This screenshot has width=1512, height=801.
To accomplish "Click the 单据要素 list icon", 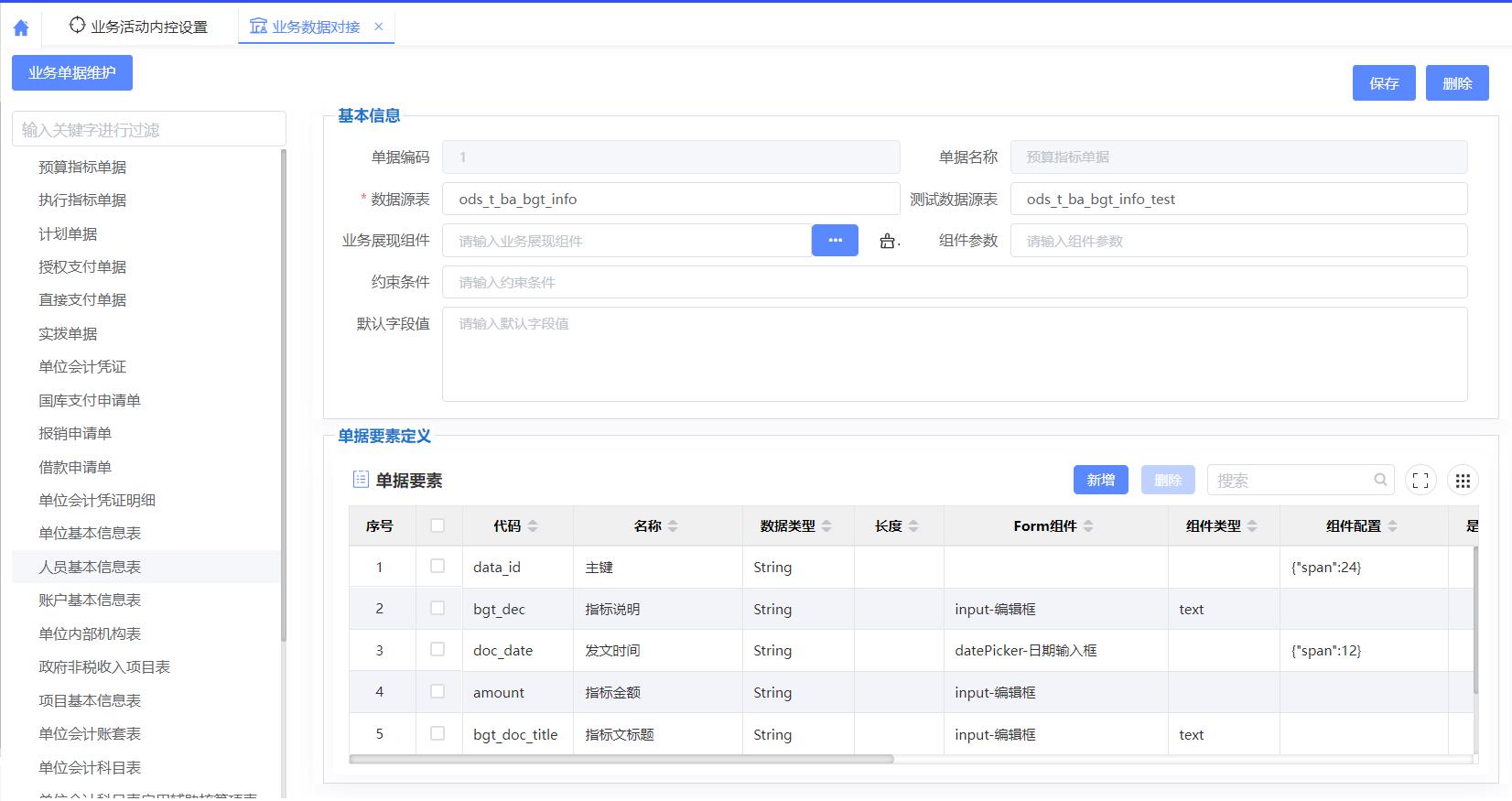I will pos(361,480).
